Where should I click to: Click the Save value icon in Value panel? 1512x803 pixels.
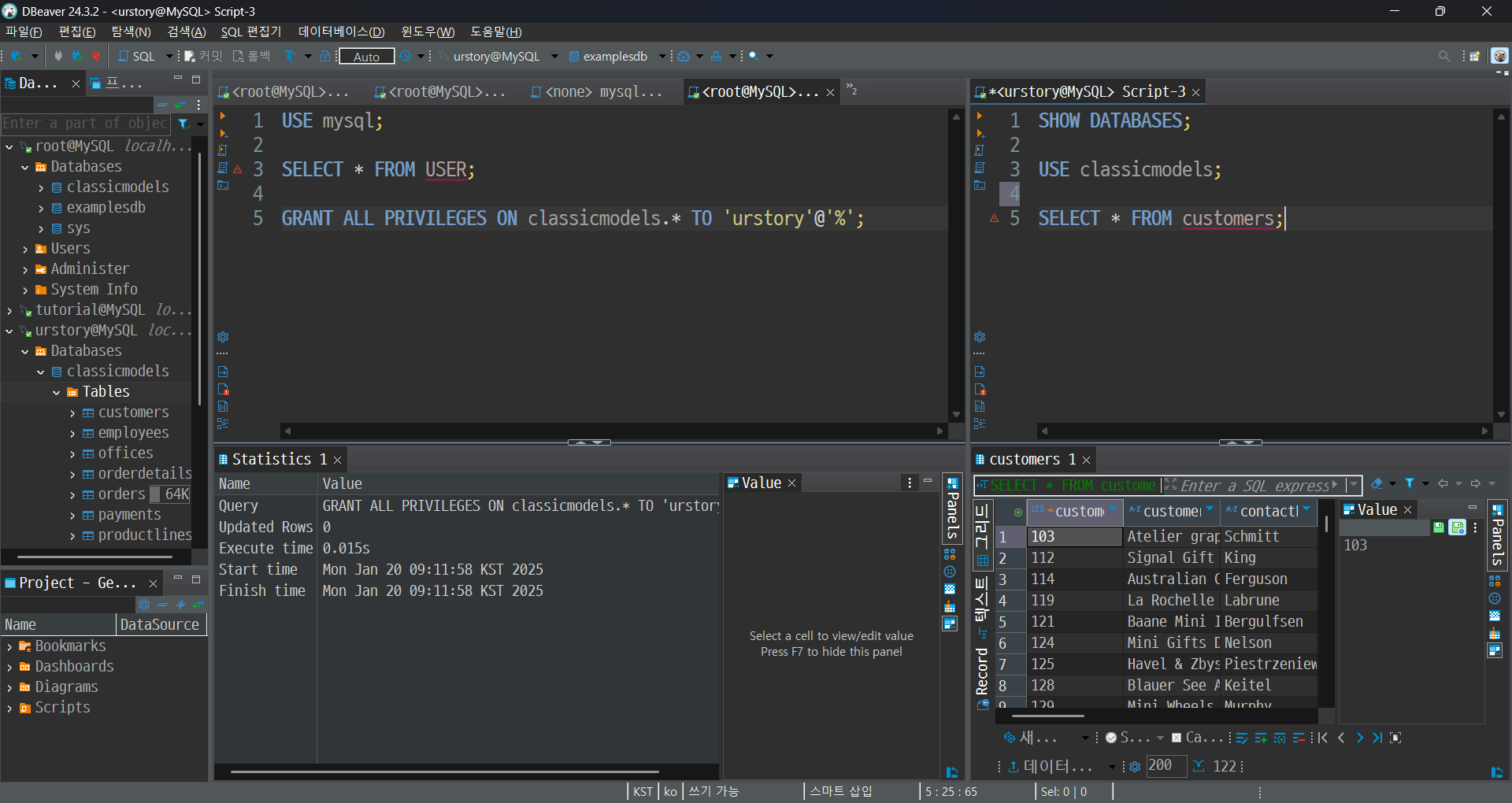coord(1439,527)
